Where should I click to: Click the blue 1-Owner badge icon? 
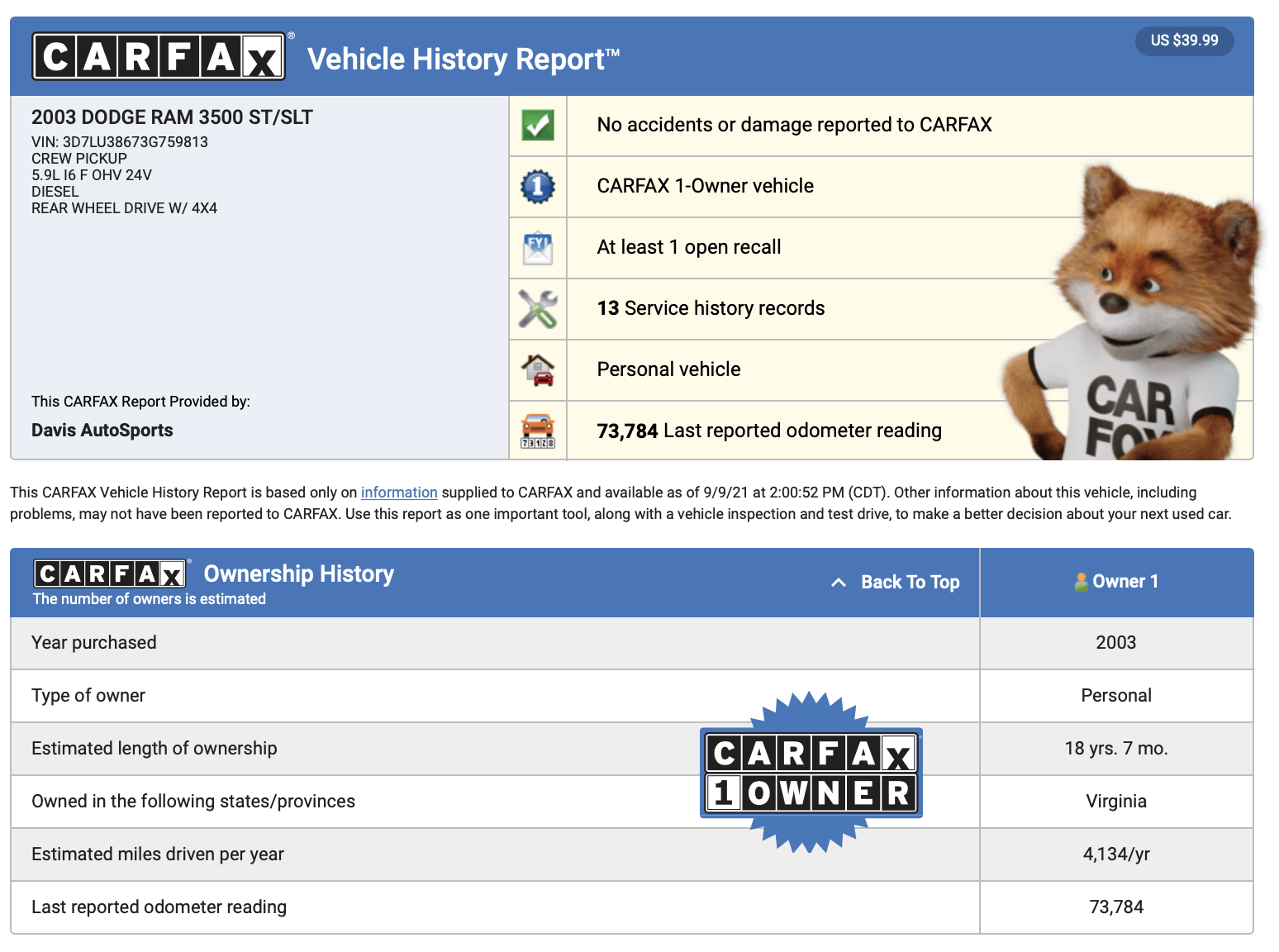click(538, 187)
